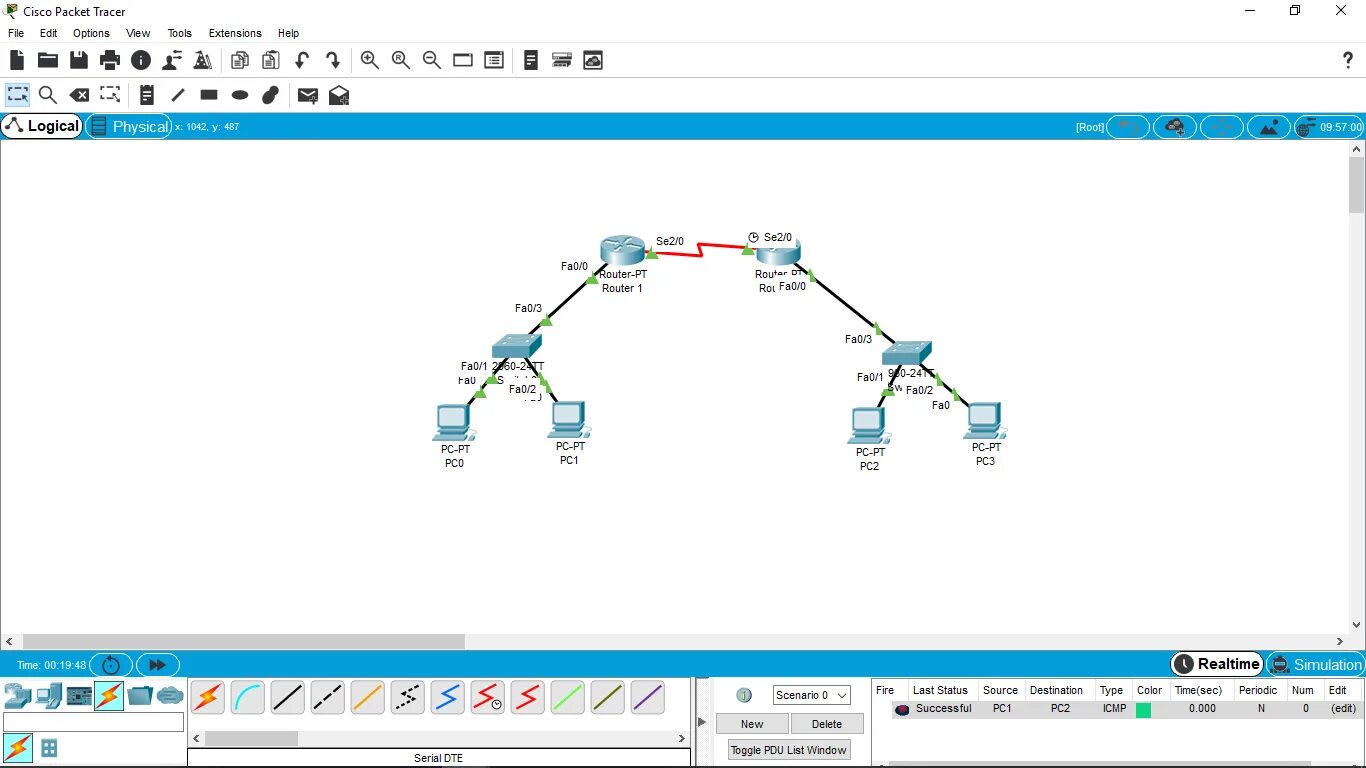Select the Draw Line tool
1366x768 pixels.
point(178,95)
